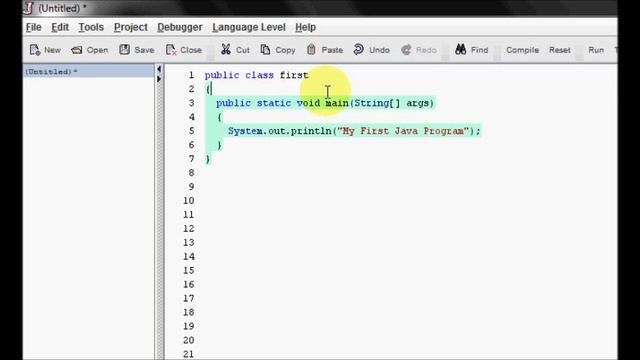Click the New button label
Image resolution: width=640 pixels, height=360 pixels.
point(52,50)
